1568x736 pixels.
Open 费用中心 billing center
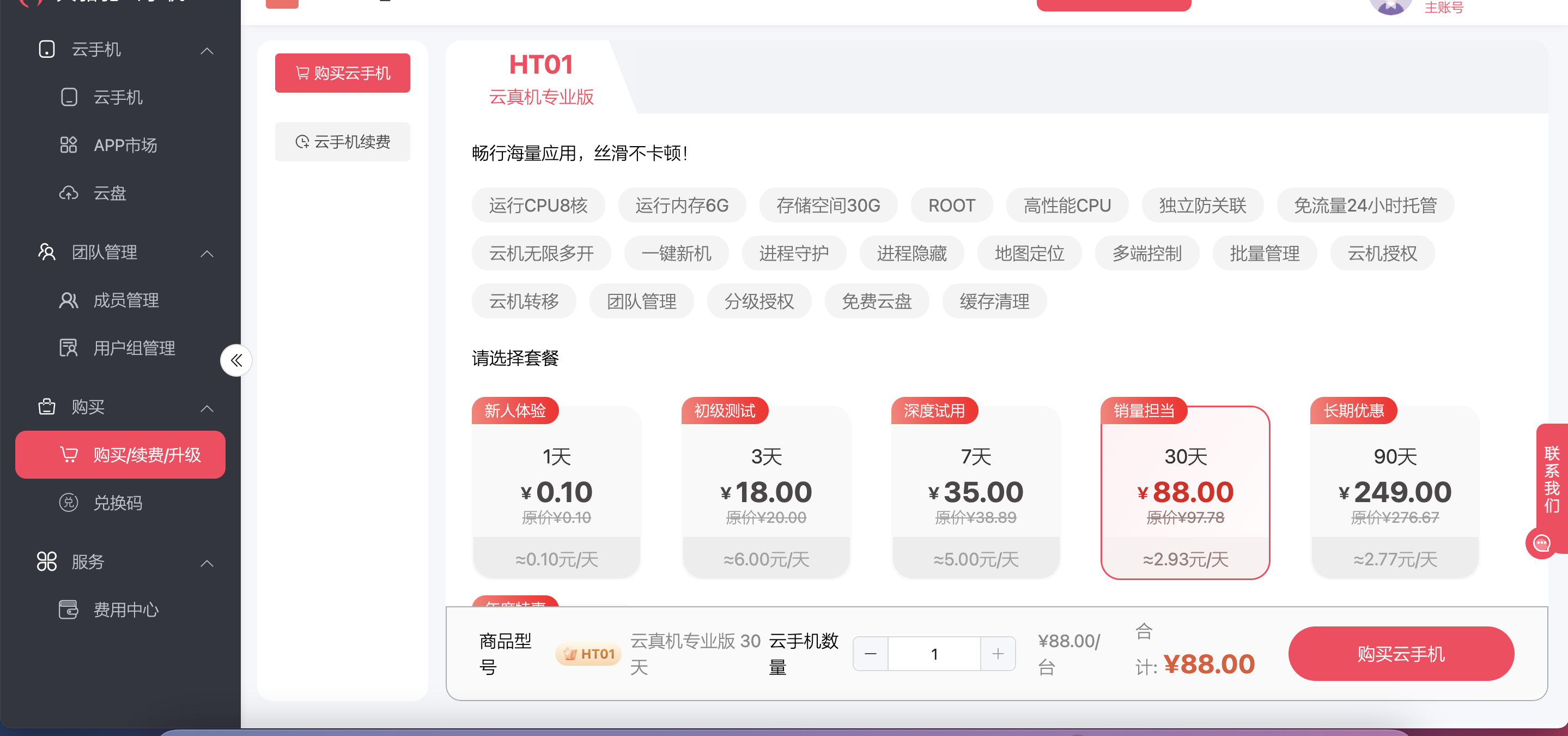click(125, 610)
